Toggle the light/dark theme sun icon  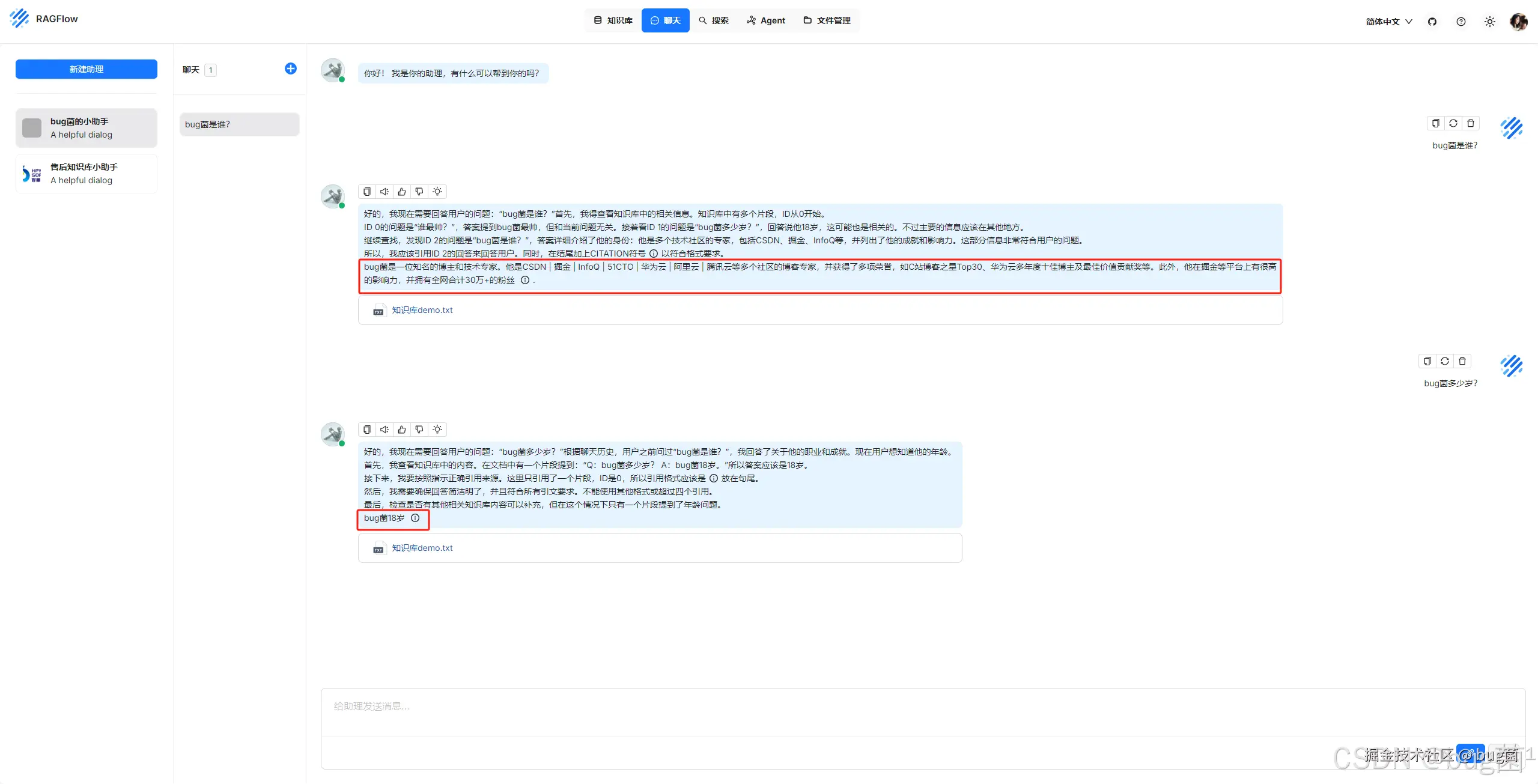[x=1490, y=22]
